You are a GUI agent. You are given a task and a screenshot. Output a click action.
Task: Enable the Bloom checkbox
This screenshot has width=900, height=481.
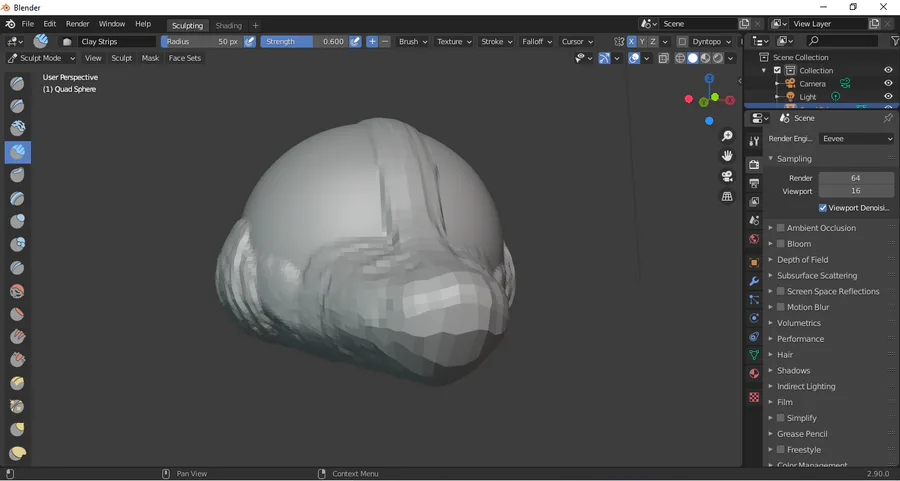781,244
